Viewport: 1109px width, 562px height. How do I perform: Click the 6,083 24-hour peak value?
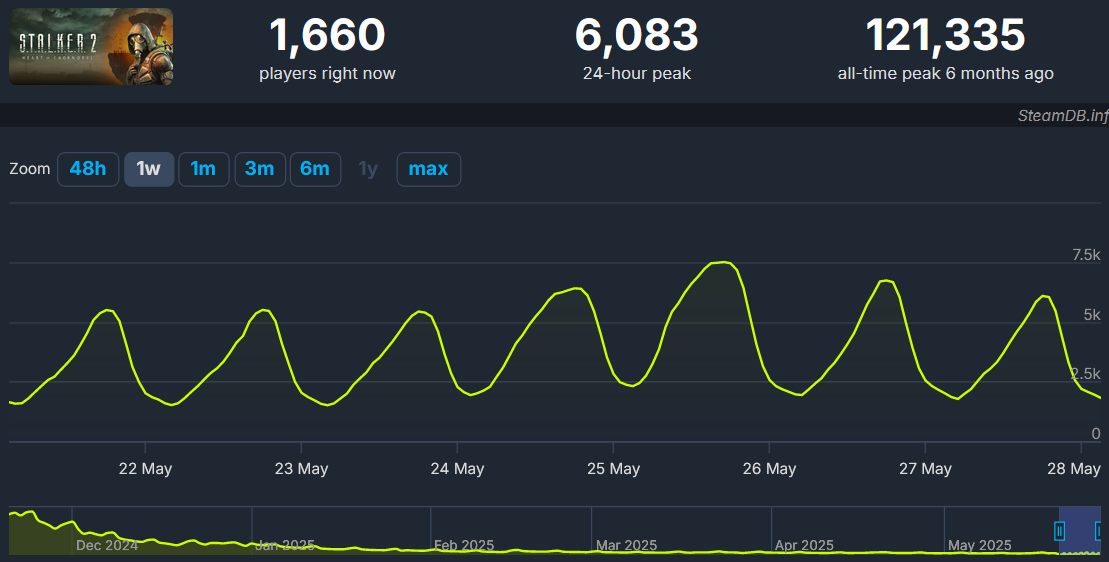(x=637, y=35)
